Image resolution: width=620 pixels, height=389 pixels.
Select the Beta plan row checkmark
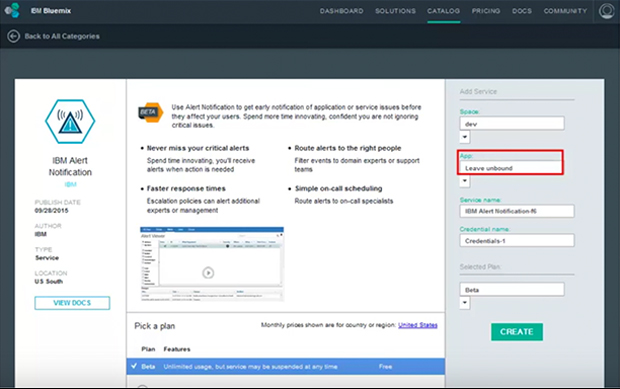tap(134, 366)
